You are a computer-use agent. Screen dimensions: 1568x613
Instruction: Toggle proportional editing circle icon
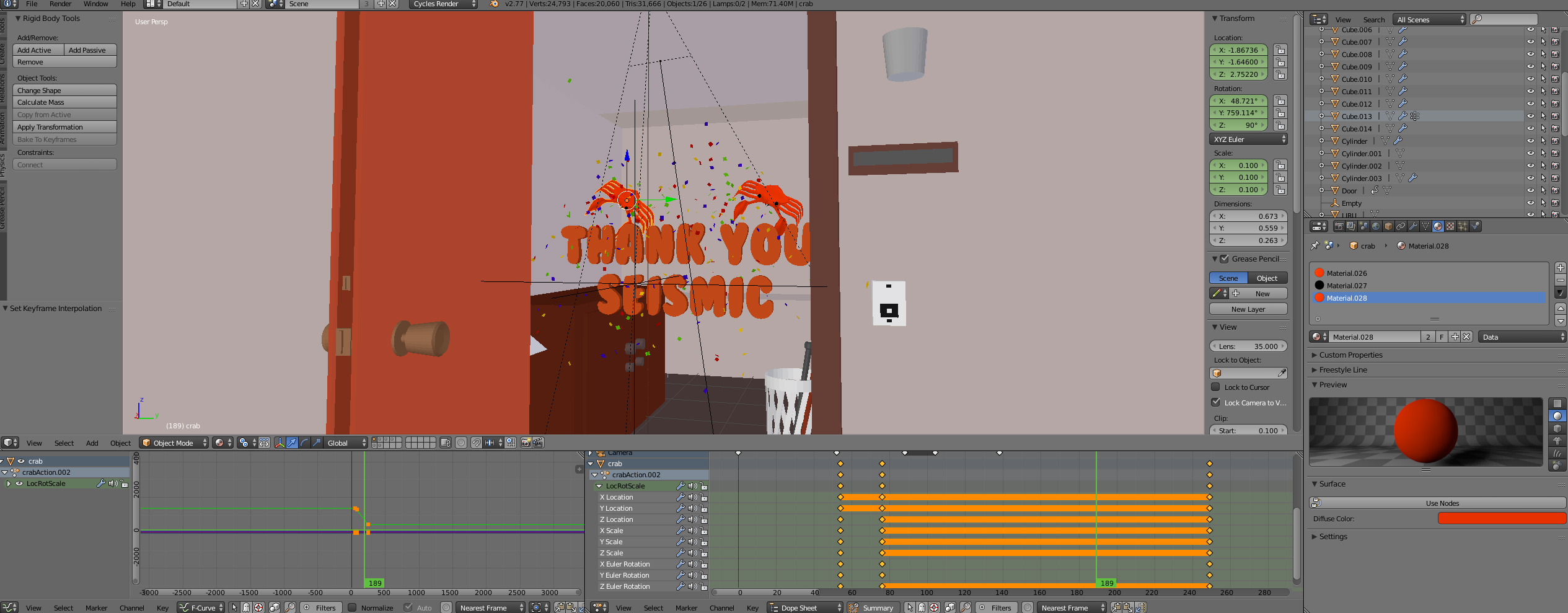pyautogui.click(x=461, y=443)
